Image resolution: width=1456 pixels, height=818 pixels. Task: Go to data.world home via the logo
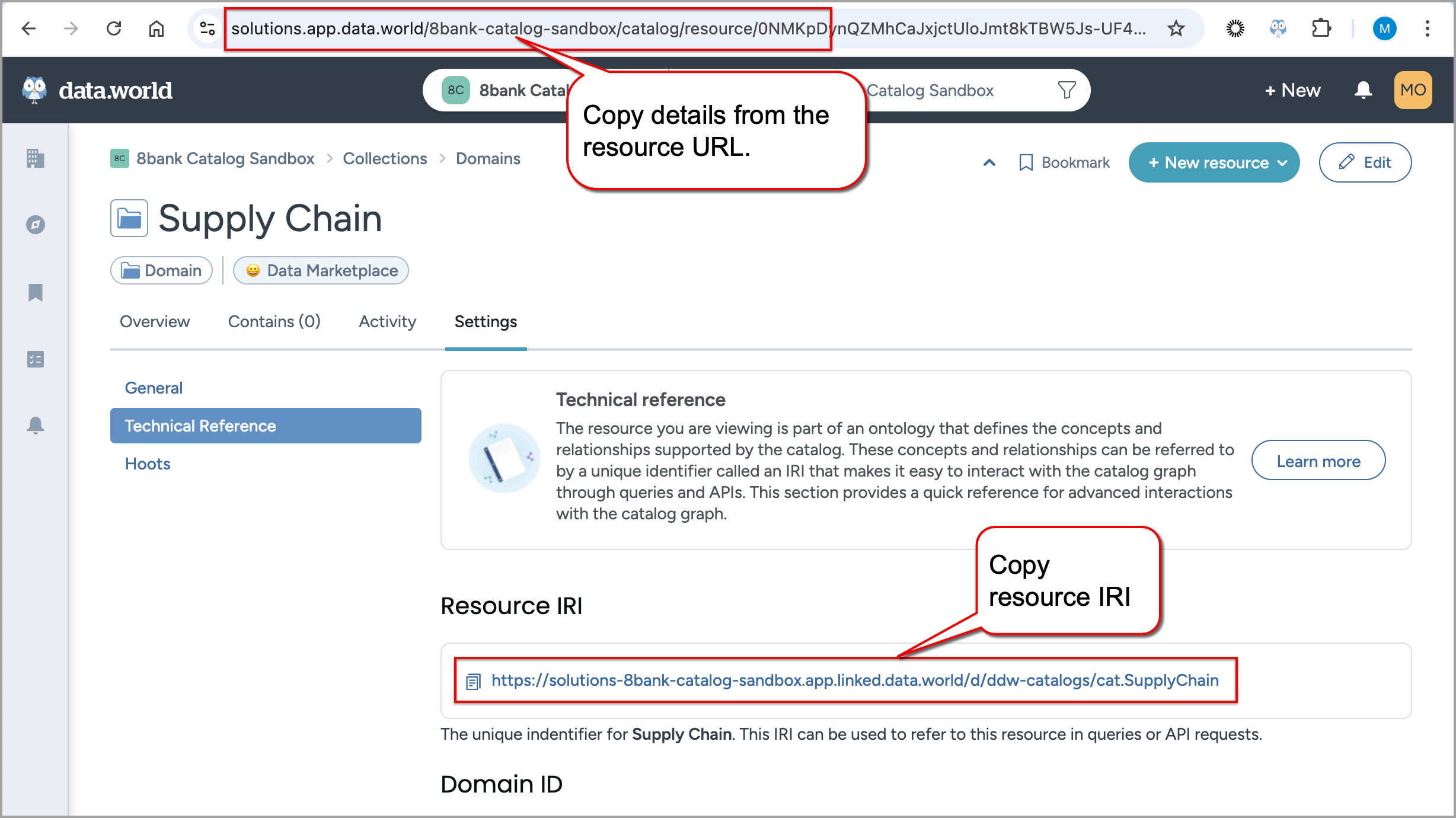[97, 90]
